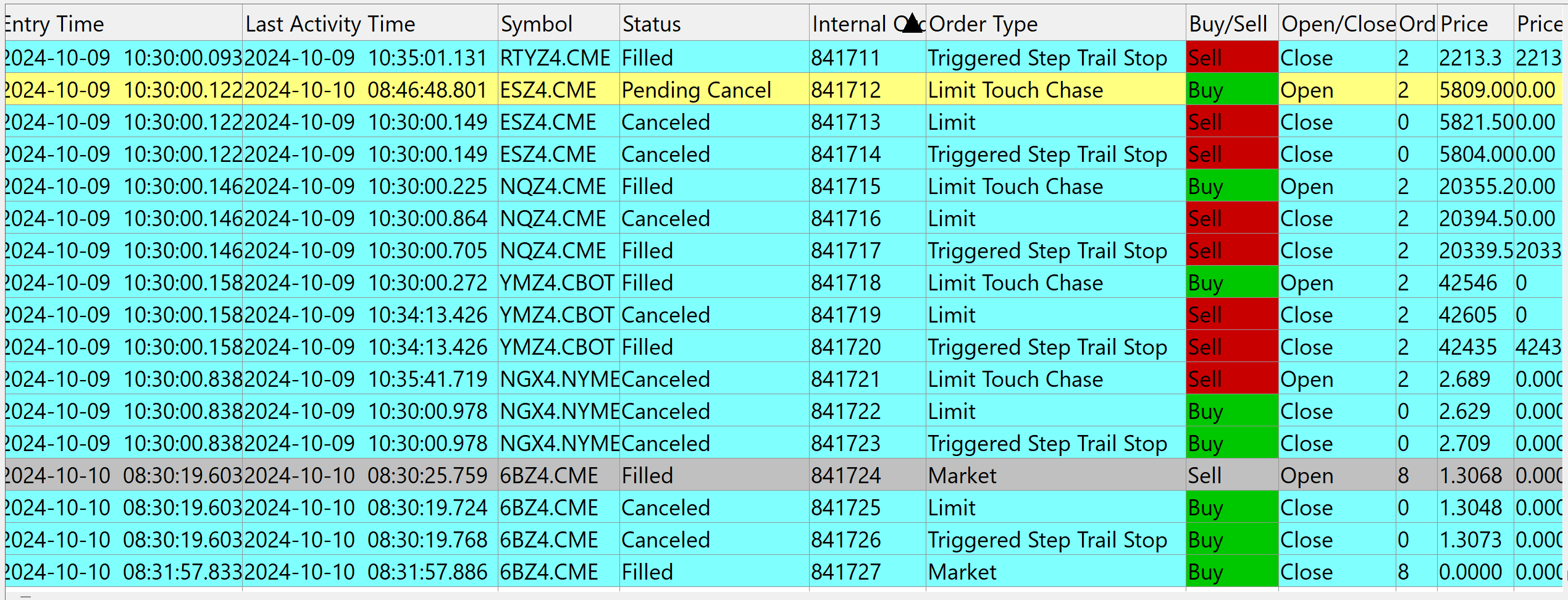Select internal order ID 841720
Screen dimensions: 1568x600
[x=846, y=347]
